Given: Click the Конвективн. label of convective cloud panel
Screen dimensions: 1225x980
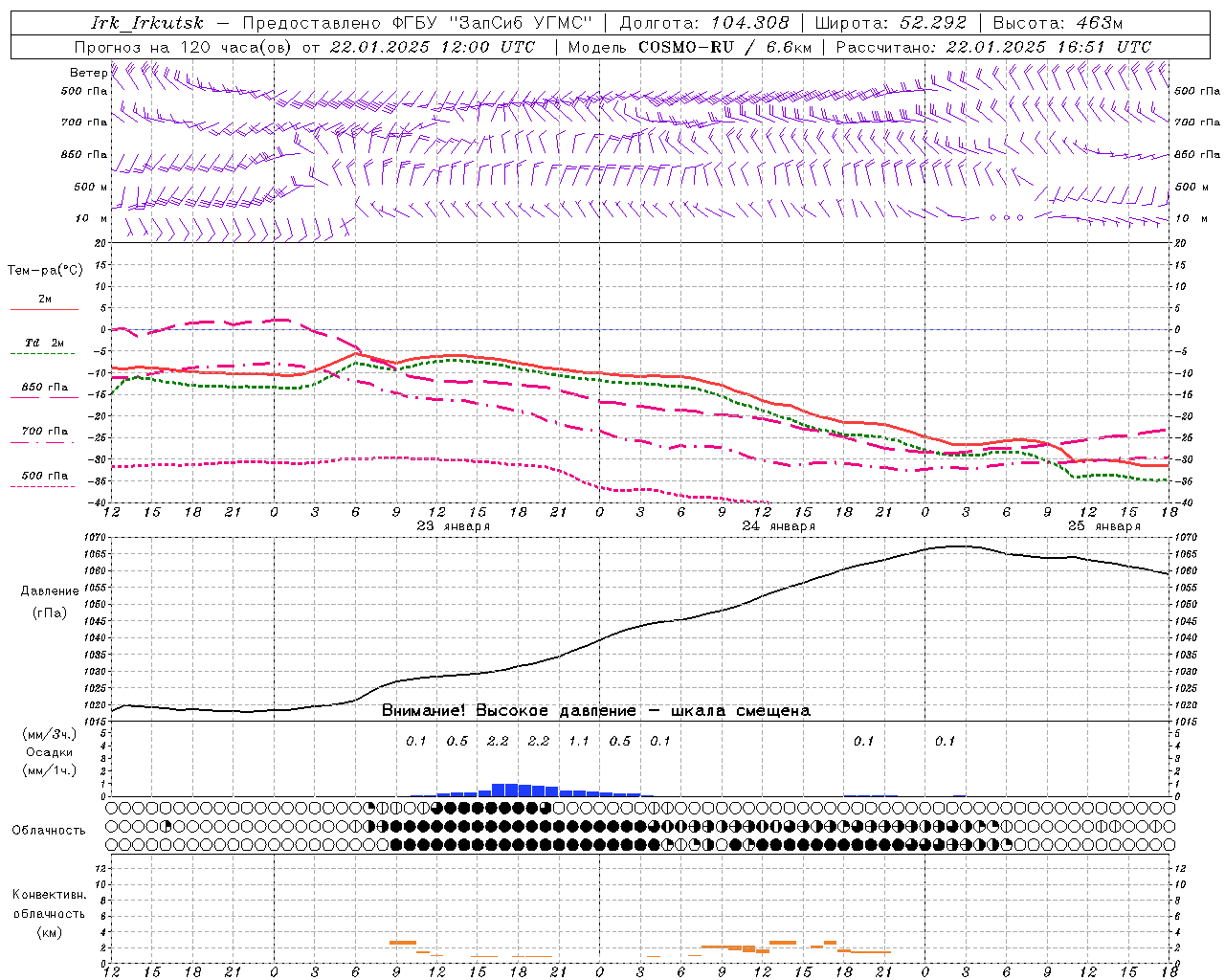Looking at the screenshot, I should click(x=49, y=895).
